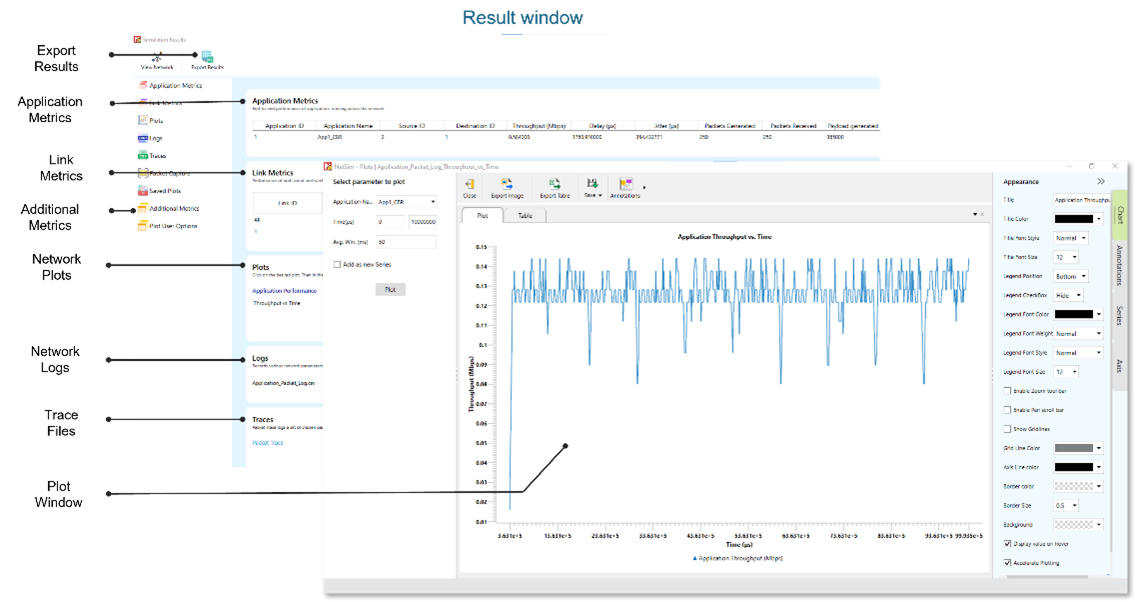
Task: Open Saved Plots in the sidebar
Action: 160,190
